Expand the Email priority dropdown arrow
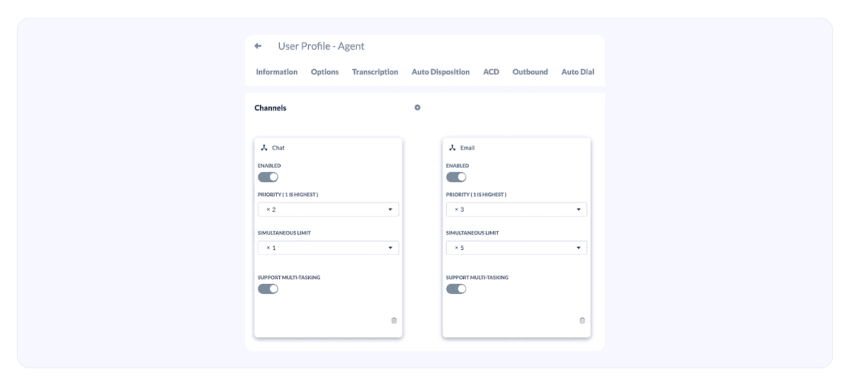850x386 pixels. click(578, 209)
